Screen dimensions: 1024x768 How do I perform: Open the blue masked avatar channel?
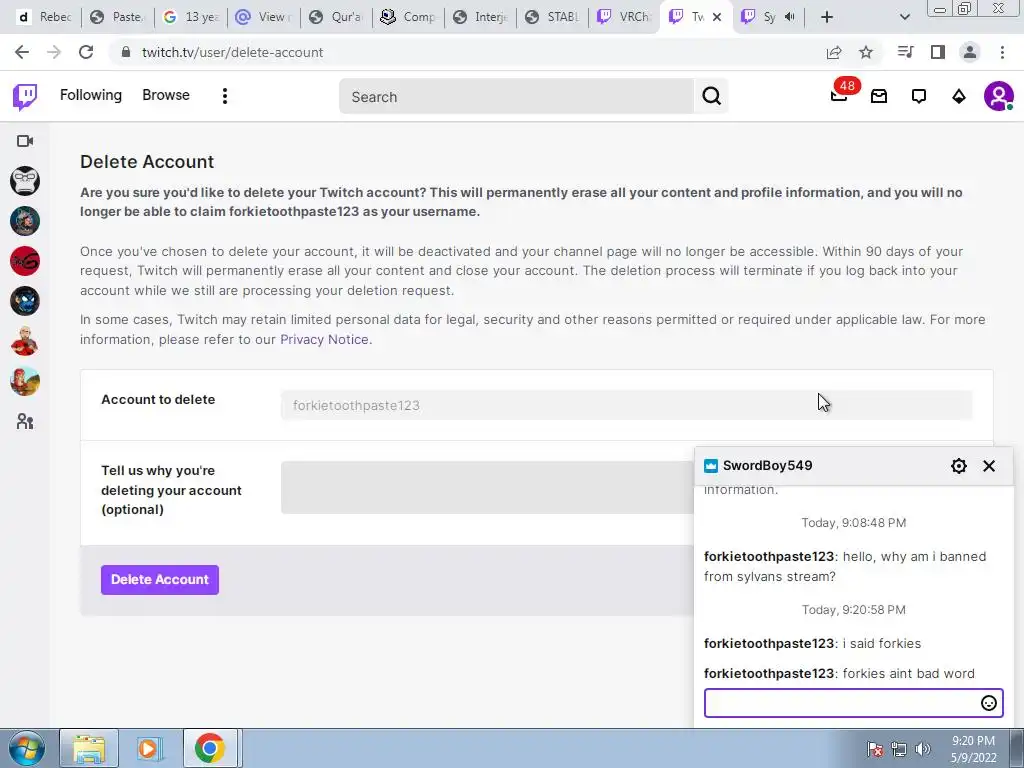25,301
